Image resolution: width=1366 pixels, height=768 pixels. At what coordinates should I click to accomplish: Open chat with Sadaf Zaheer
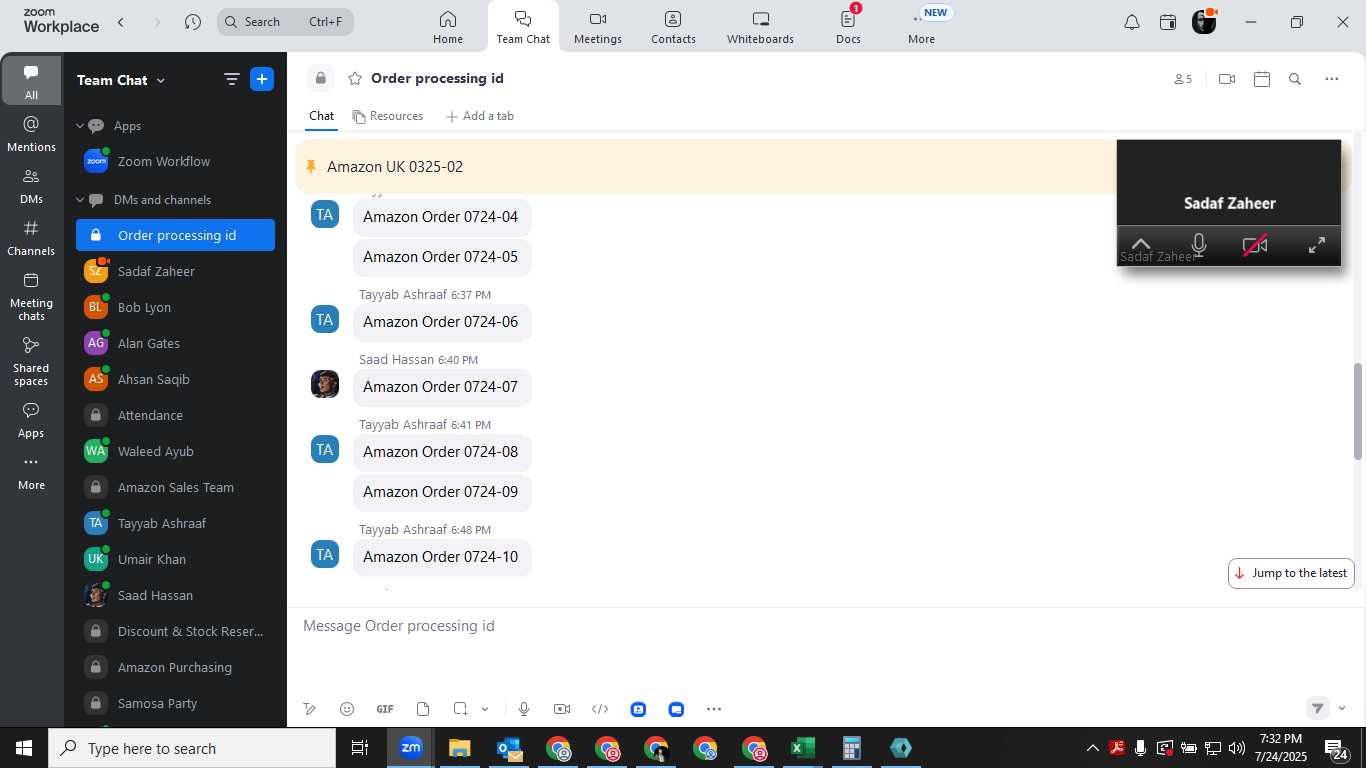pyautogui.click(x=175, y=271)
